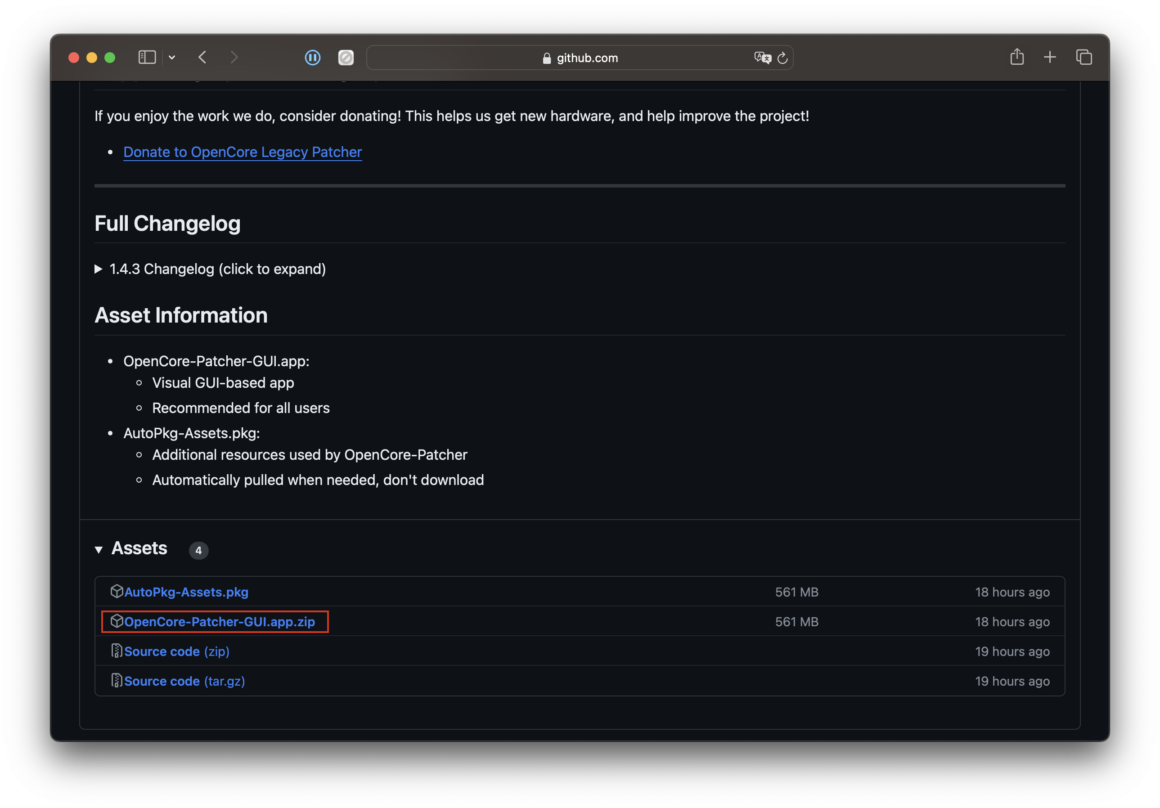Click the content blocker extension icon

(x=345, y=57)
